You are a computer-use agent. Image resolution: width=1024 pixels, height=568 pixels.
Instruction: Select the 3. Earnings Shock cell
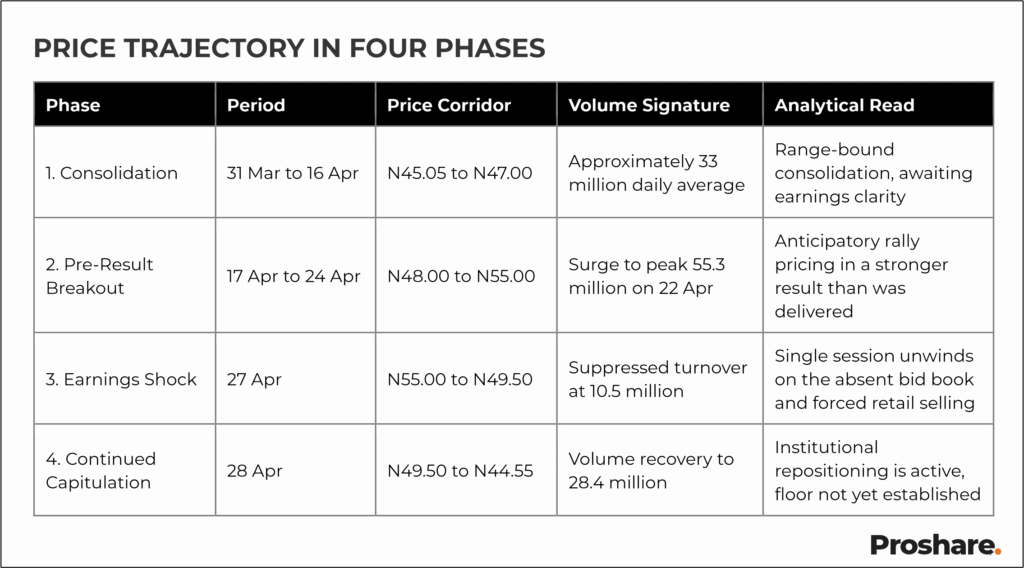point(121,379)
